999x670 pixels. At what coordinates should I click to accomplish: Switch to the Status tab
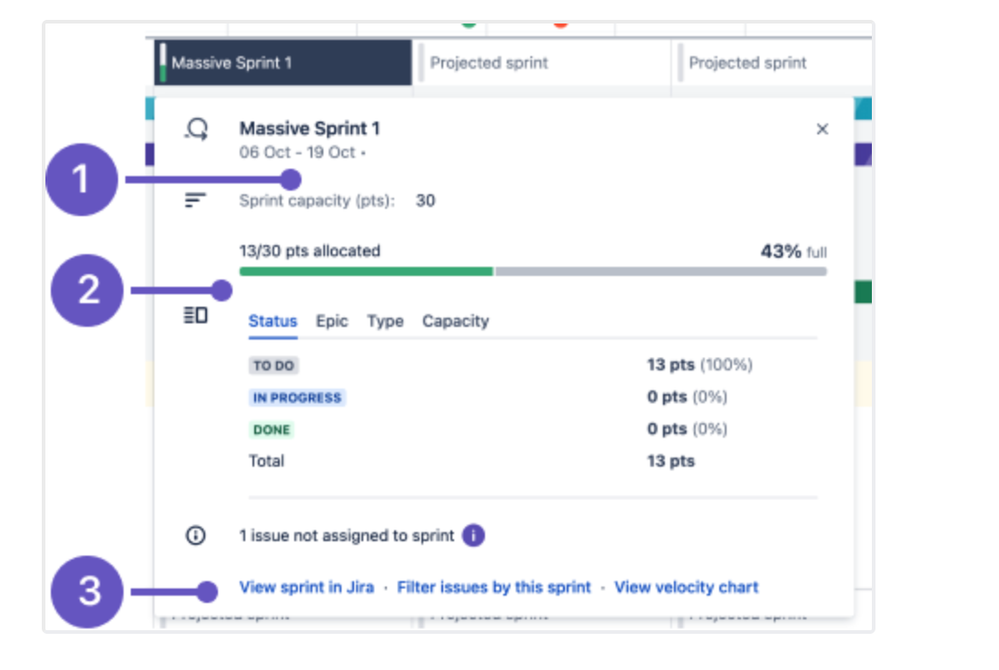point(273,321)
